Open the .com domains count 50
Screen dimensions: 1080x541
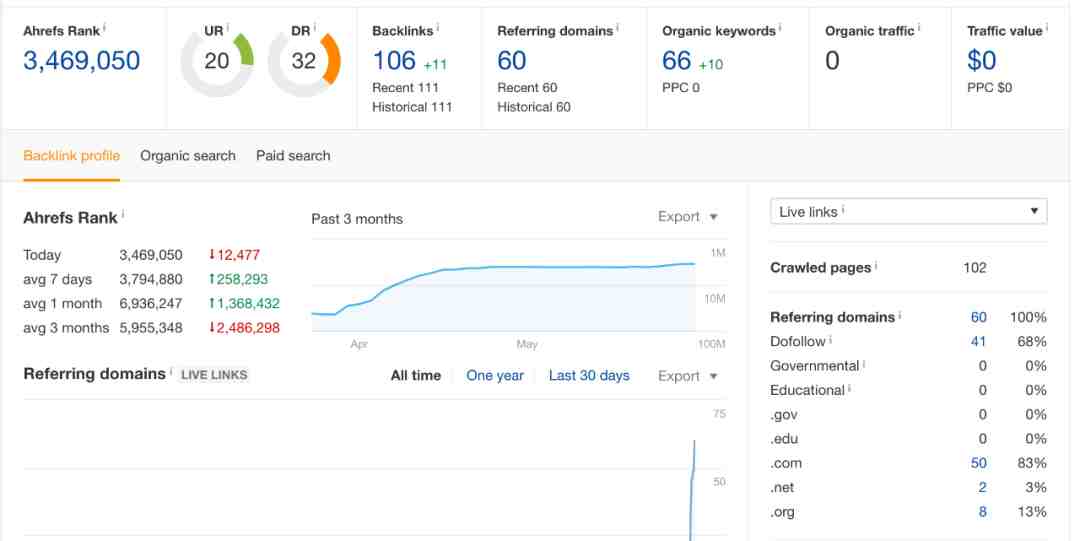[x=979, y=463]
